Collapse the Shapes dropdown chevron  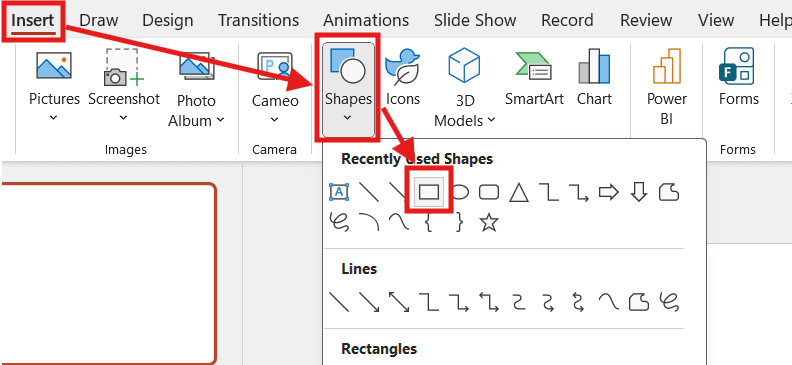[x=348, y=118]
